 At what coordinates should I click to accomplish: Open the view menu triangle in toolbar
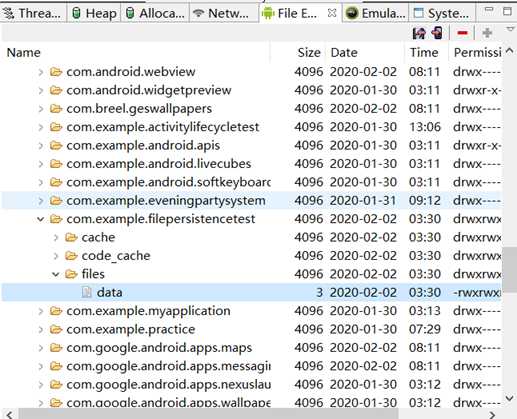pyautogui.click(x=510, y=29)
